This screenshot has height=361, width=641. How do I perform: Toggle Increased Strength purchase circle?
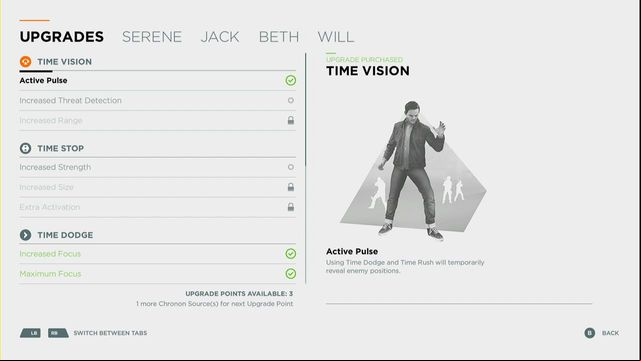coord(291,167)
